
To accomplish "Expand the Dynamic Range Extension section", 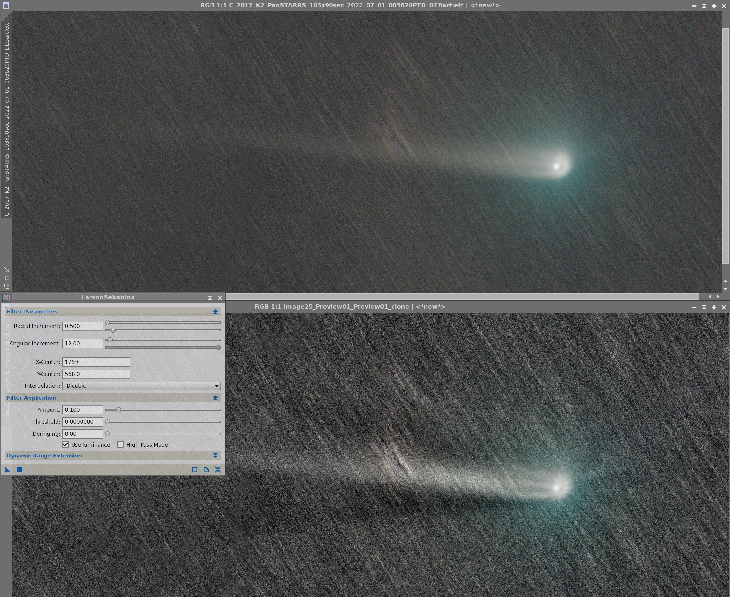I will (x=216, y=456).
